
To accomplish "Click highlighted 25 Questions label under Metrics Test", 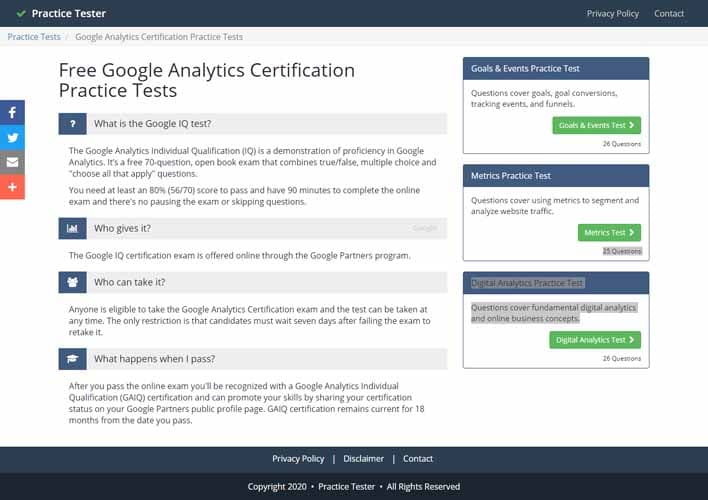I will point(622,251).
